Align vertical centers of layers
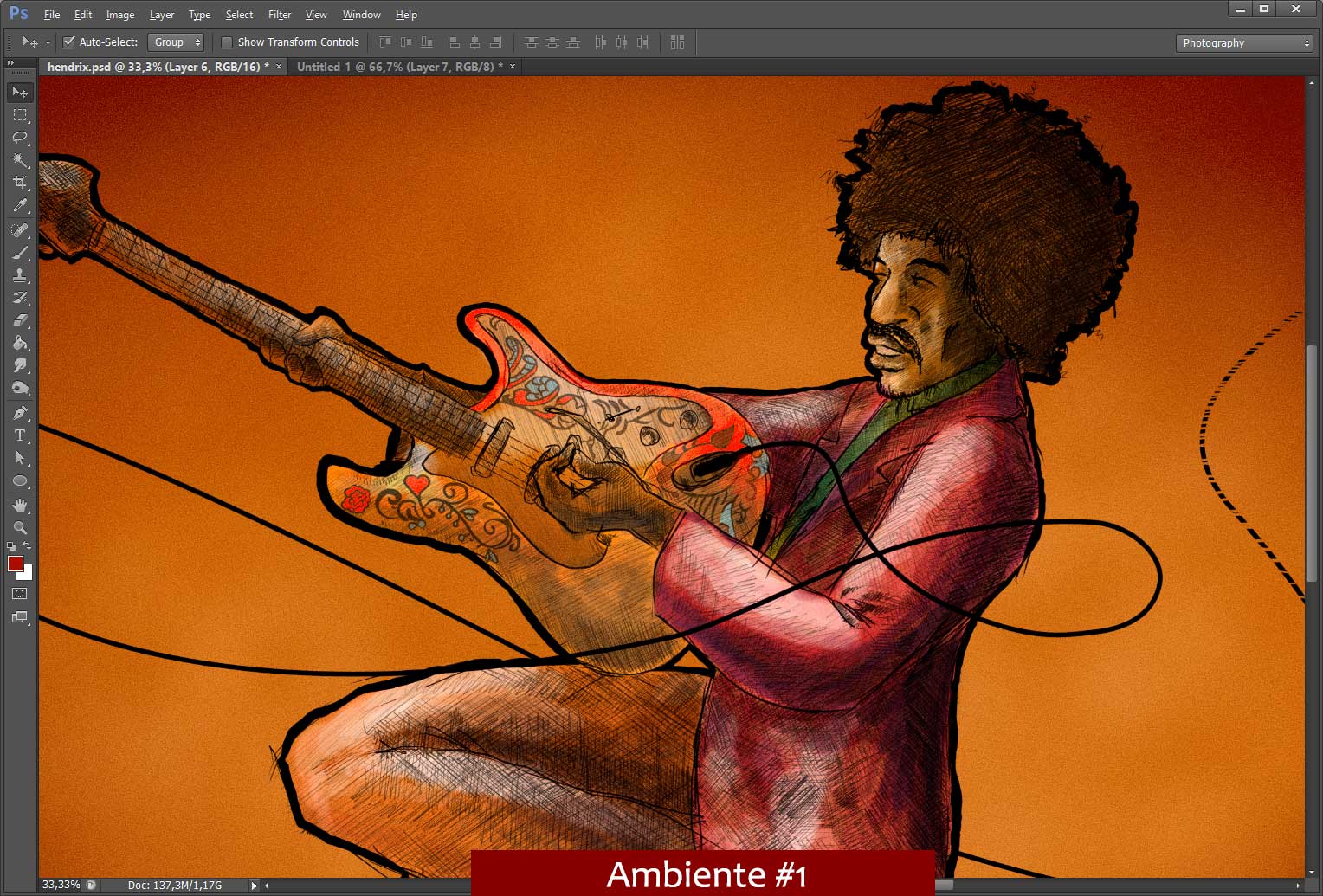The image size is (1323, 896). click(406, 42)
